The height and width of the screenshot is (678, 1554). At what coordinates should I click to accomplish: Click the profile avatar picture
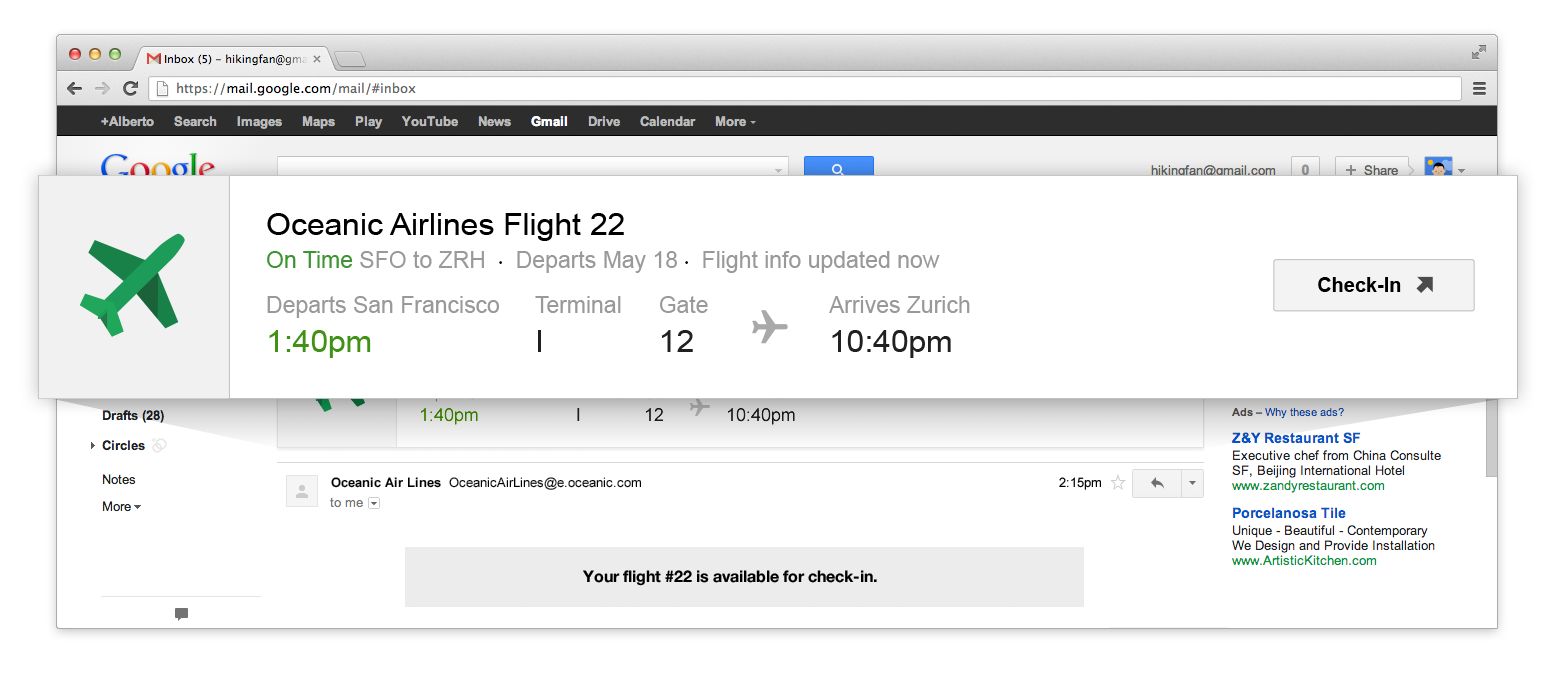click(x=1438, y=167)
